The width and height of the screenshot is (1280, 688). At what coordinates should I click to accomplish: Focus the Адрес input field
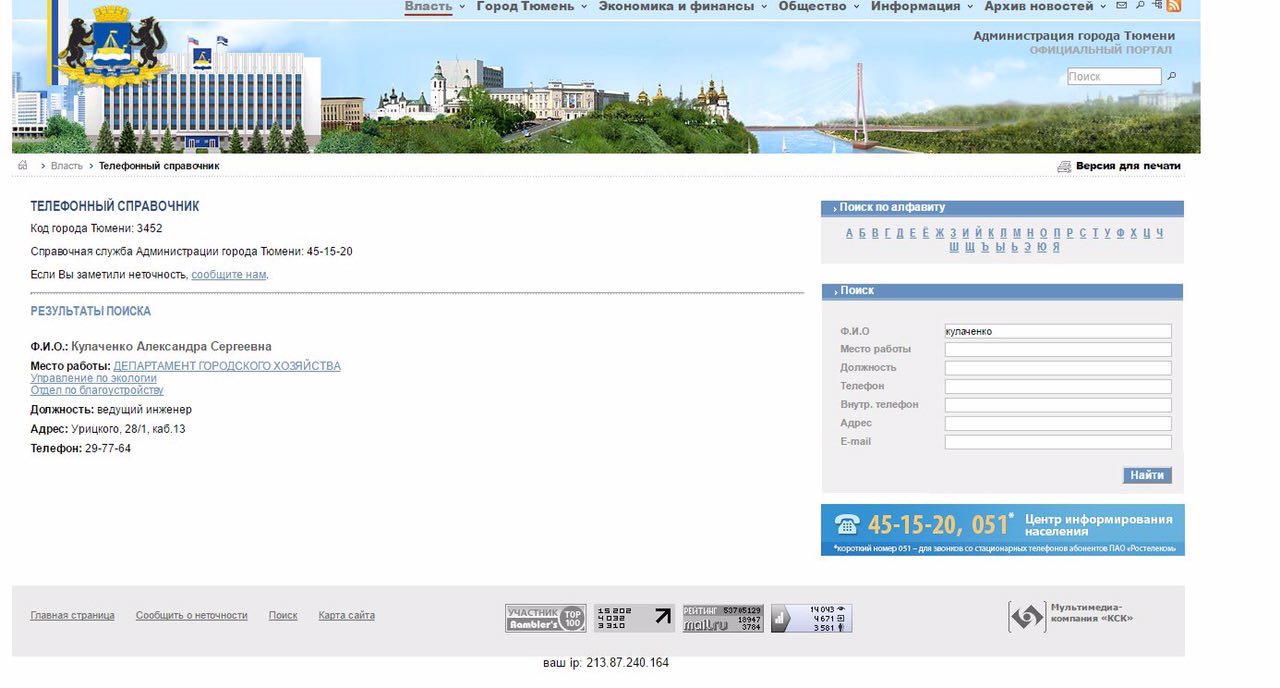click(1058, 423)
